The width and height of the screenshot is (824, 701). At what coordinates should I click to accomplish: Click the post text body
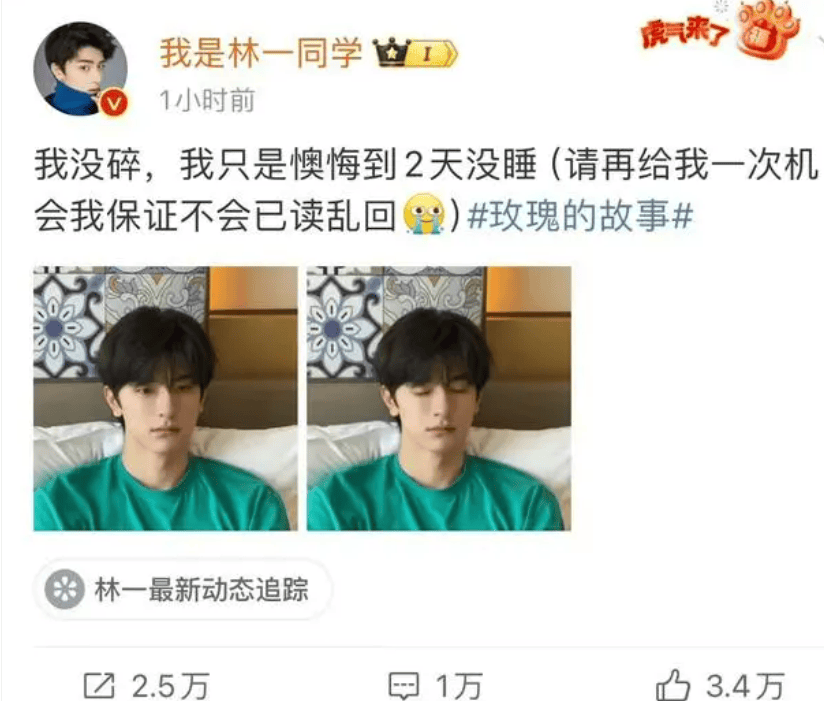tap(426, 190)
